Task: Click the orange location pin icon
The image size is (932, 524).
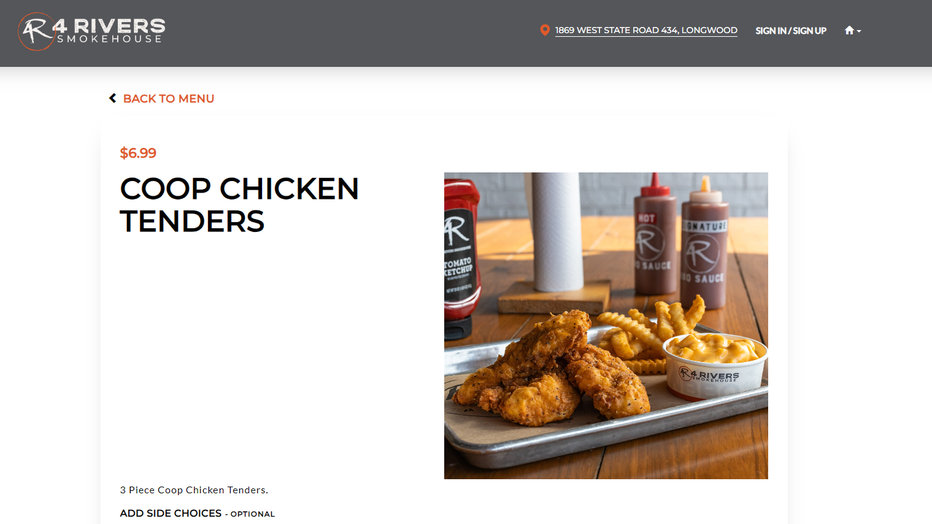Action: click(x=544, y=30)
